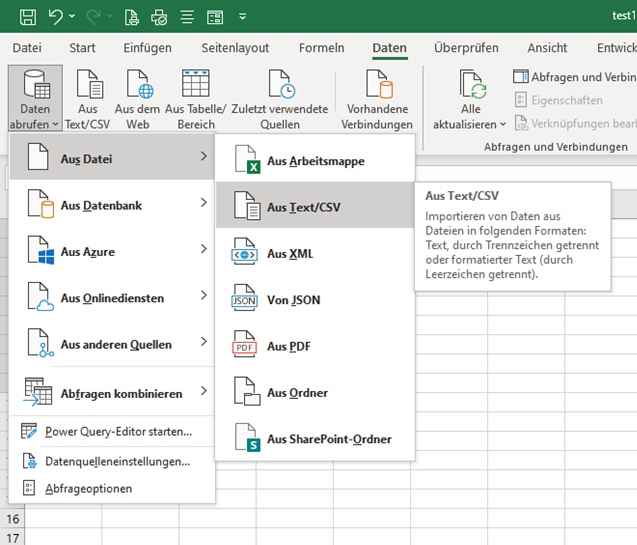Click Power Query-Editor starten
The height and width of the screenshot is (545, 637).
coord(112,431)
